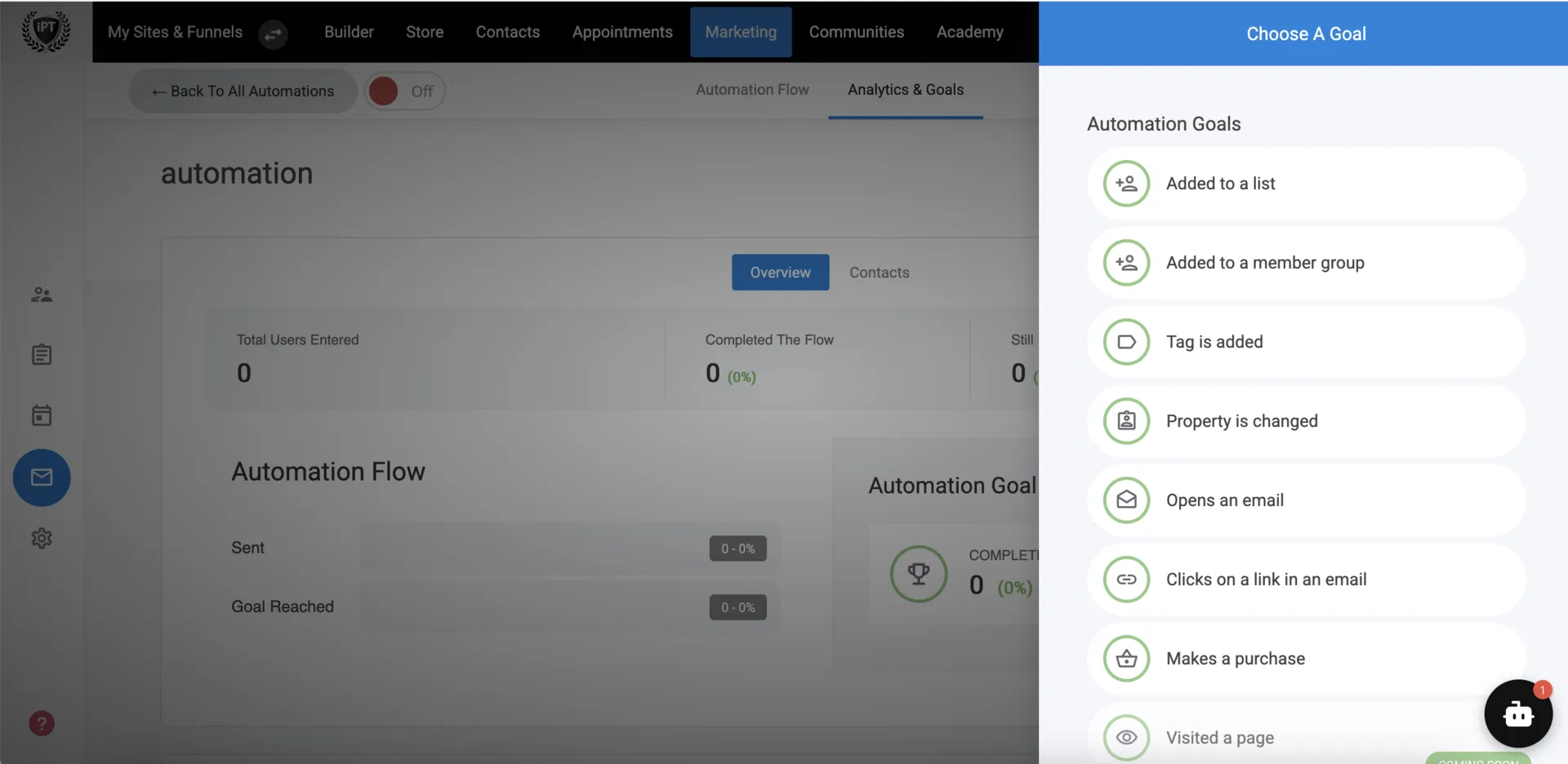The width and height of the screenshot is (1568, 764).
Task: Toggle the automation Off switch
Action: 405,91
